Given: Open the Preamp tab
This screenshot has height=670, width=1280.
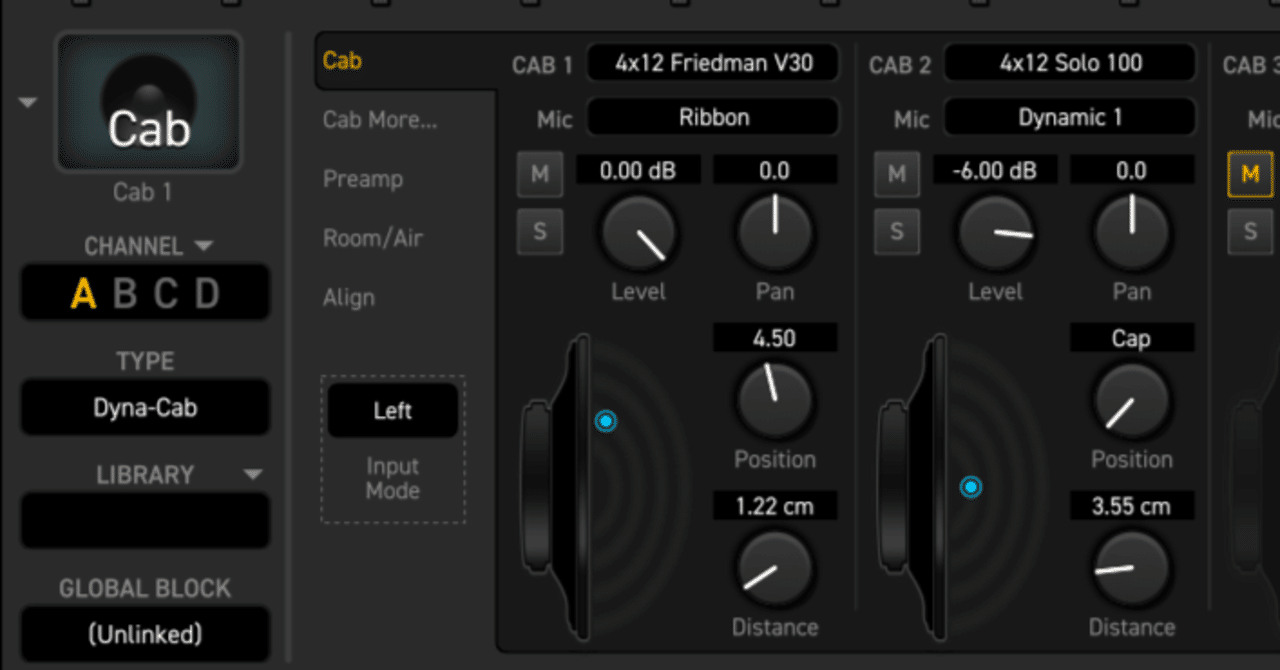Looking at the screenshot, I should [x=362, y=179].
